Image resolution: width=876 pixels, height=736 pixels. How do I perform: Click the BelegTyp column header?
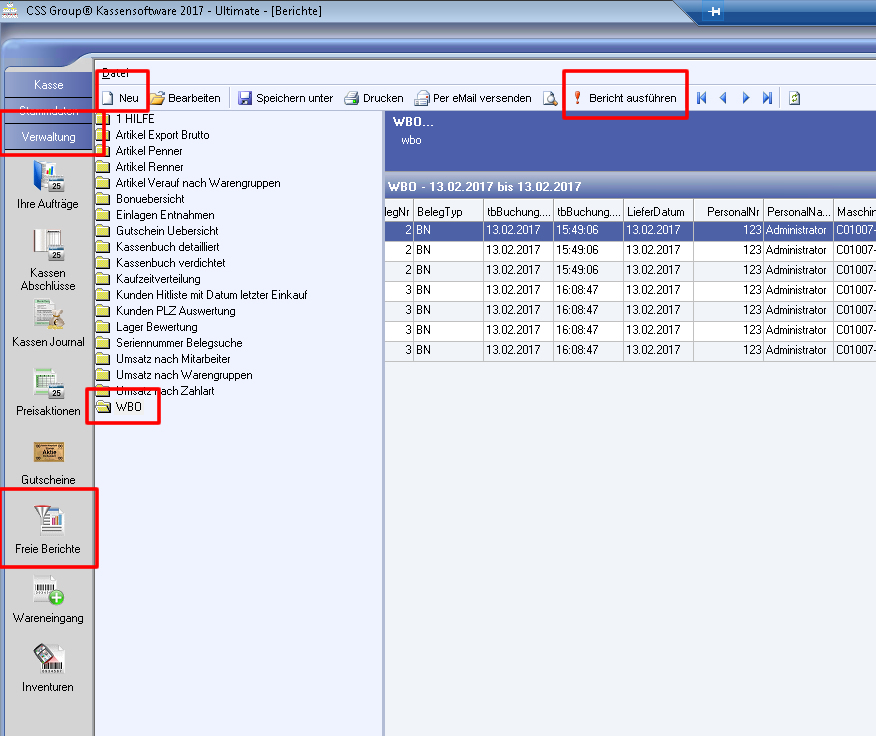click(x=447, y=212)
